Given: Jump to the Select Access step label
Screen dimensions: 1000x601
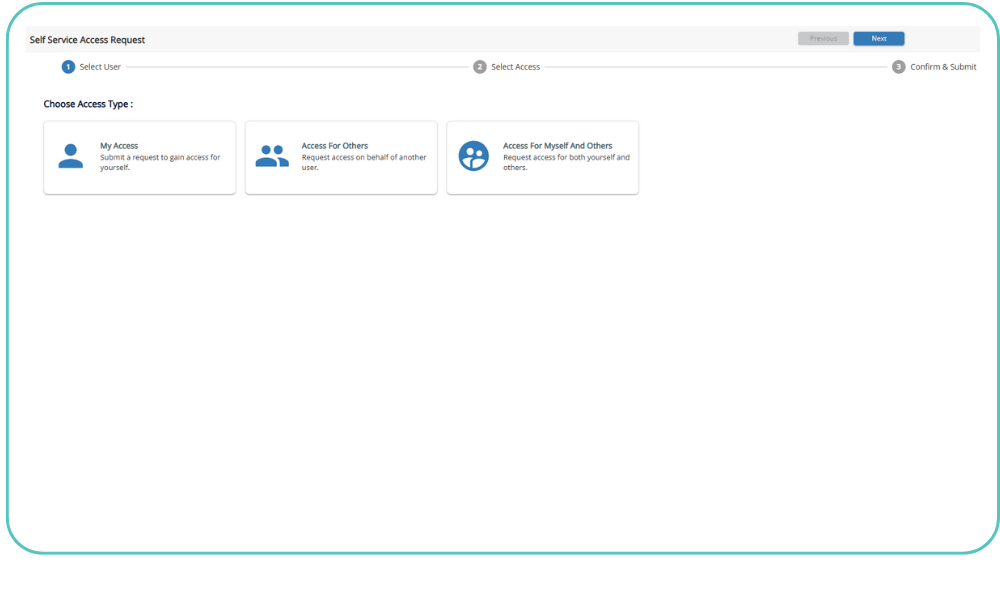Looking at the screenshot, I should point(515,67).
